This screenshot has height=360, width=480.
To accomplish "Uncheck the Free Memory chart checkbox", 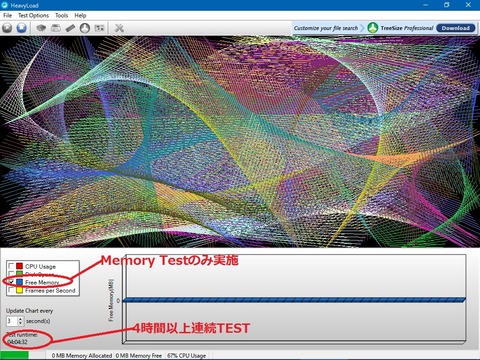I will point(11,282).
